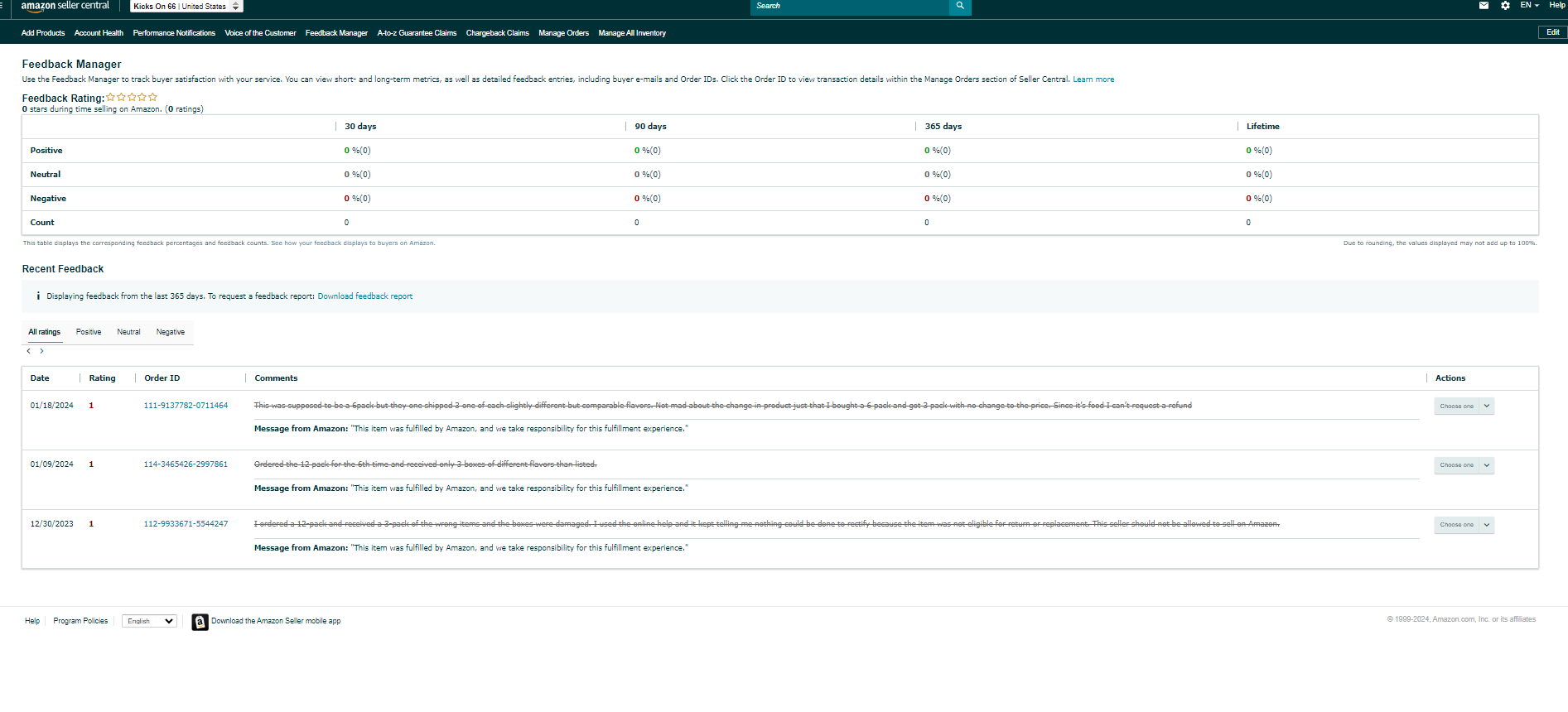Click Download the Amazon Seller mobile app link
The height and width of the screenshot is (712, 1568).
coord(276,621)
